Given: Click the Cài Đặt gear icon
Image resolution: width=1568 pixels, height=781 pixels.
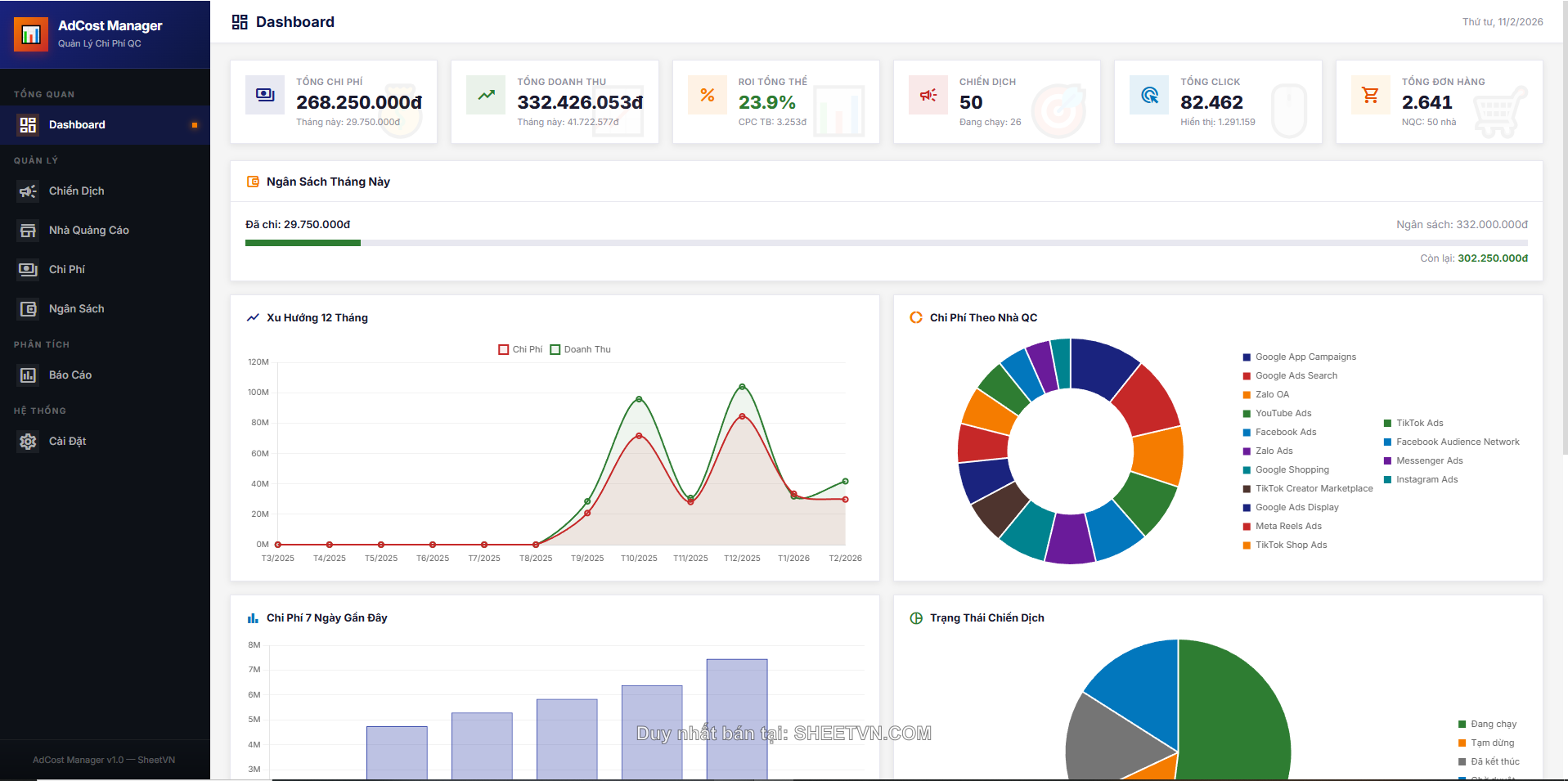Looking at the screenshot, I should pos(28,442).
